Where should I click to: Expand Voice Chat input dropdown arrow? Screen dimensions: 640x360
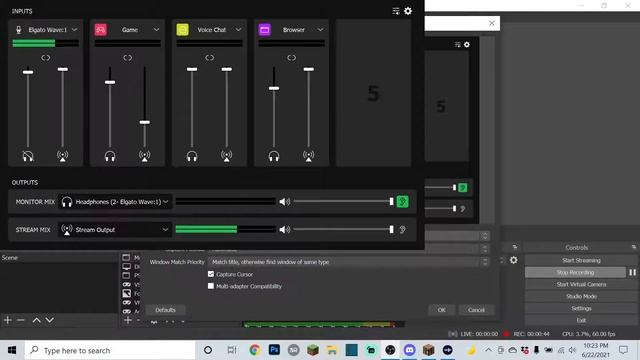pyautogui.click(x=238, y=30)
